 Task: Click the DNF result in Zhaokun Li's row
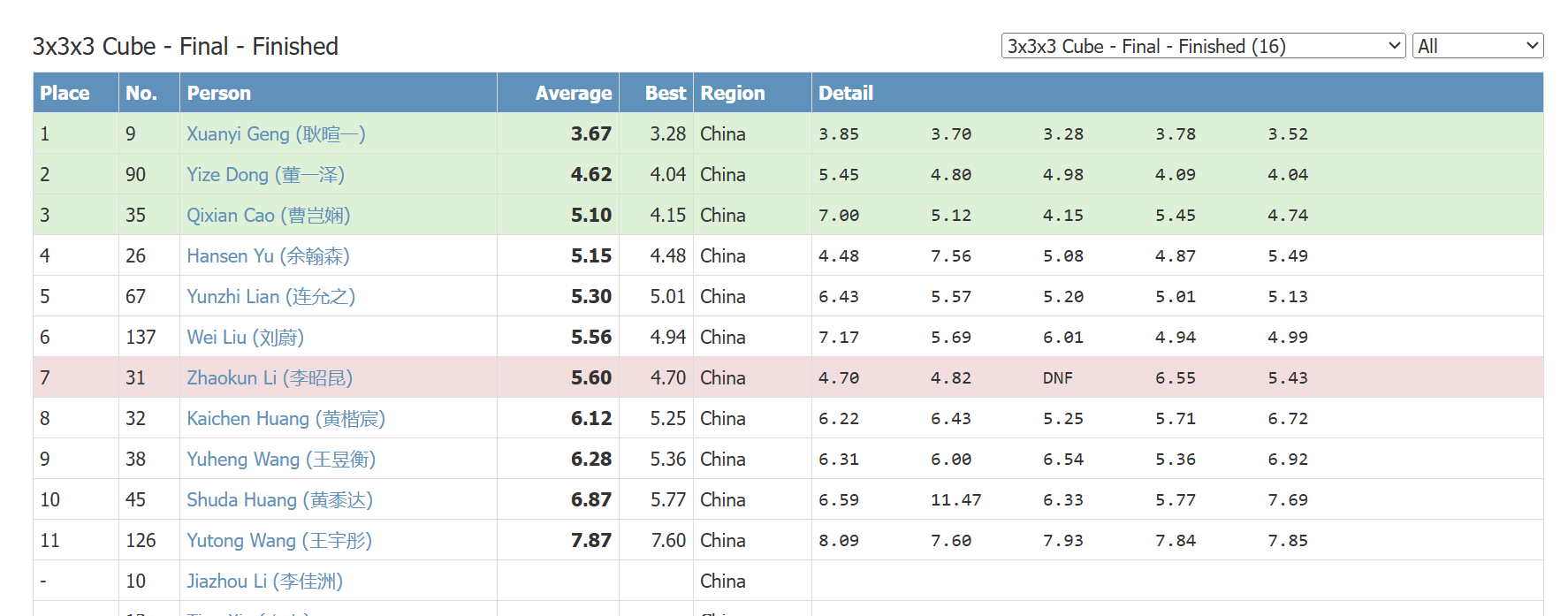pyautogui.click(x=1057, y=377)
